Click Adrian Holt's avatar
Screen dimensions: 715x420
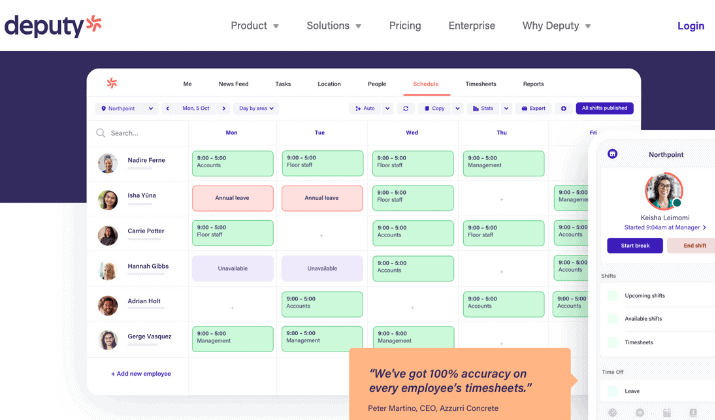[x=108, y=306]
